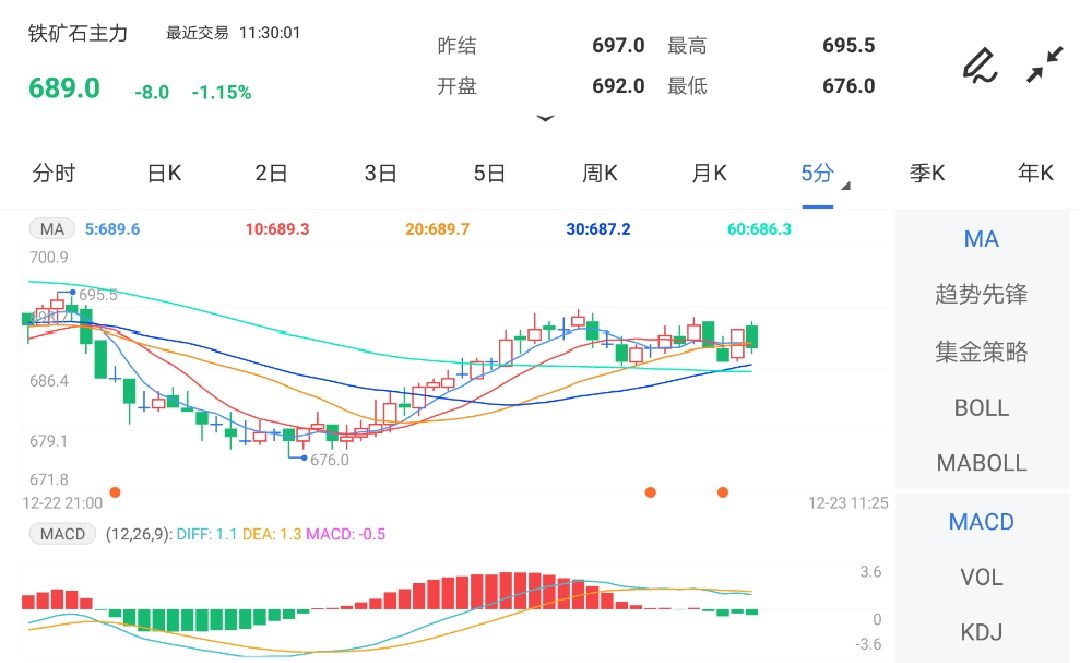Viewport: 1080px width, 663px height.
Task: Select 趋势先锋 indicator
Action: point(981,295)
